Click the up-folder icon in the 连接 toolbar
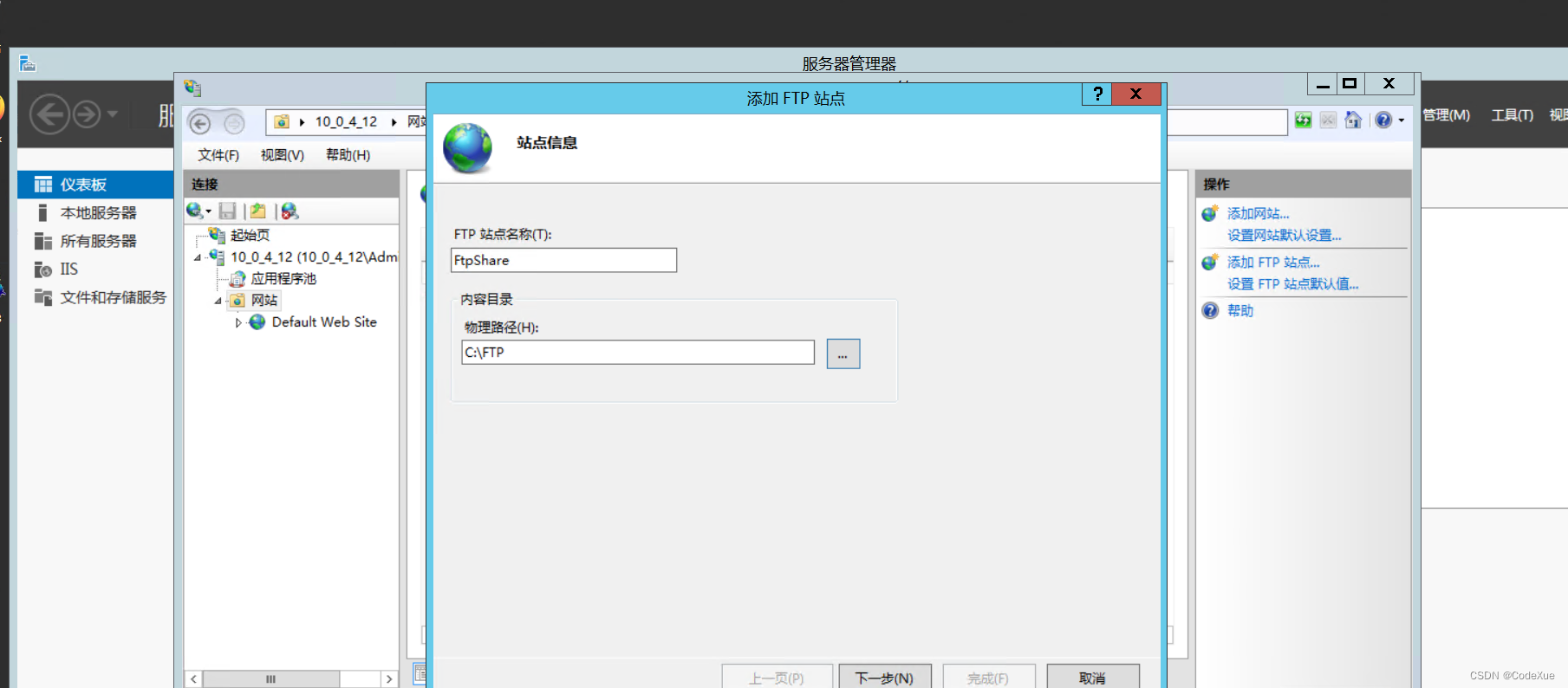 [x=258, y=211]
